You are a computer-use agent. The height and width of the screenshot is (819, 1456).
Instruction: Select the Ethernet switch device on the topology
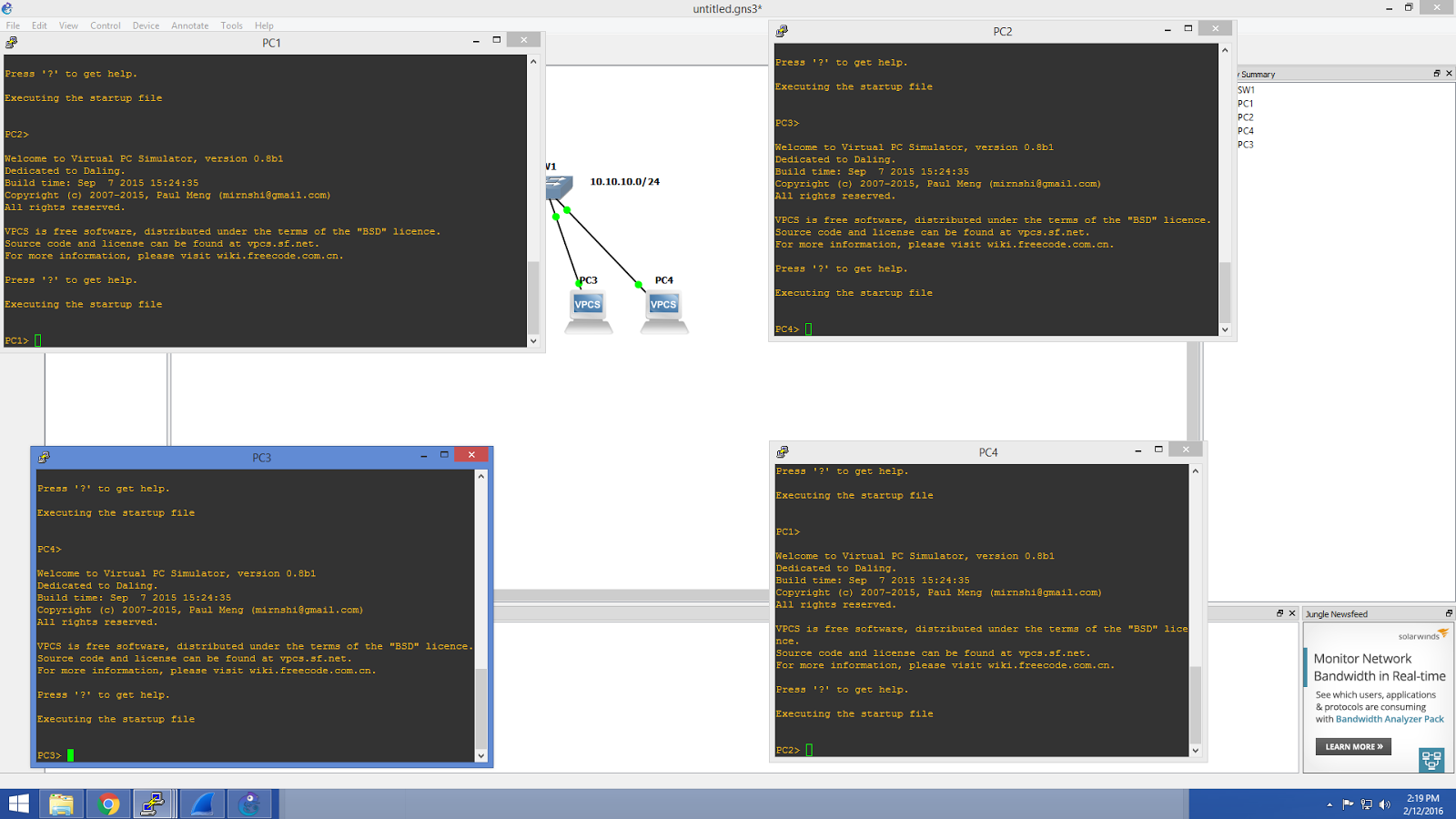point(559,187)
